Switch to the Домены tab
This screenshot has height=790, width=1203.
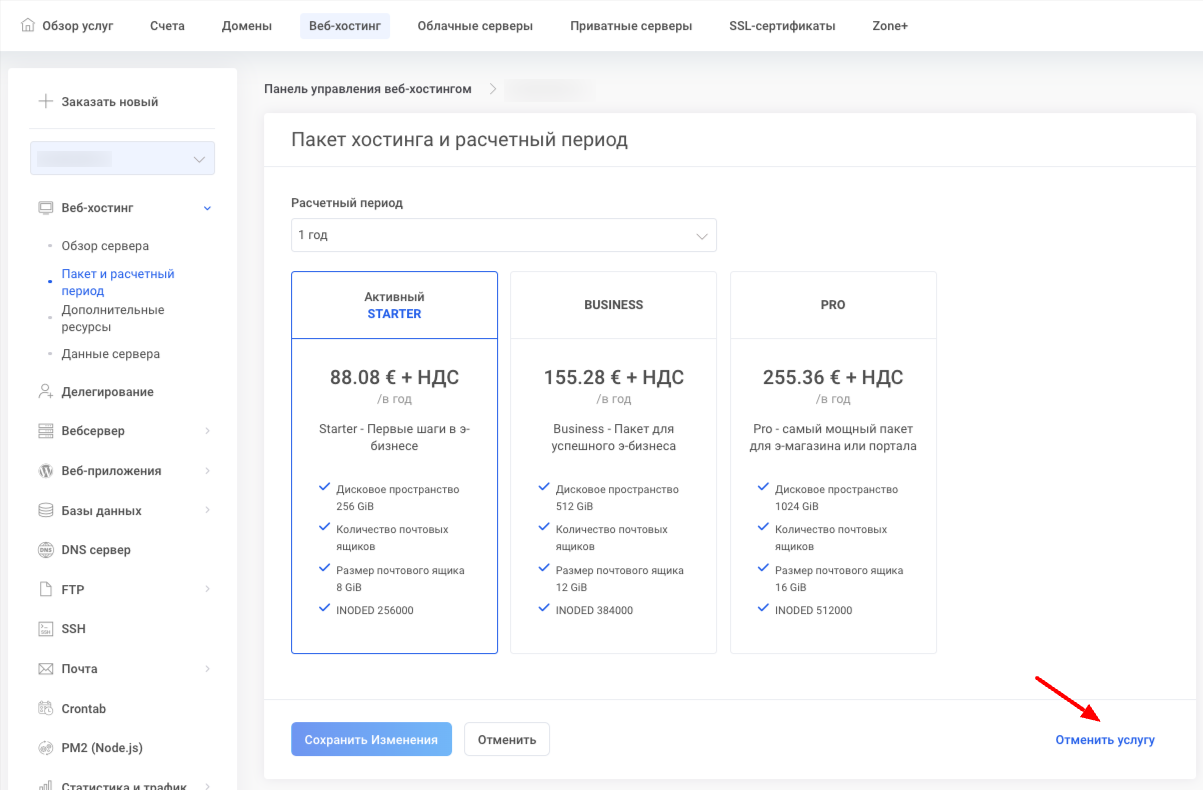[x=246, y=26]
